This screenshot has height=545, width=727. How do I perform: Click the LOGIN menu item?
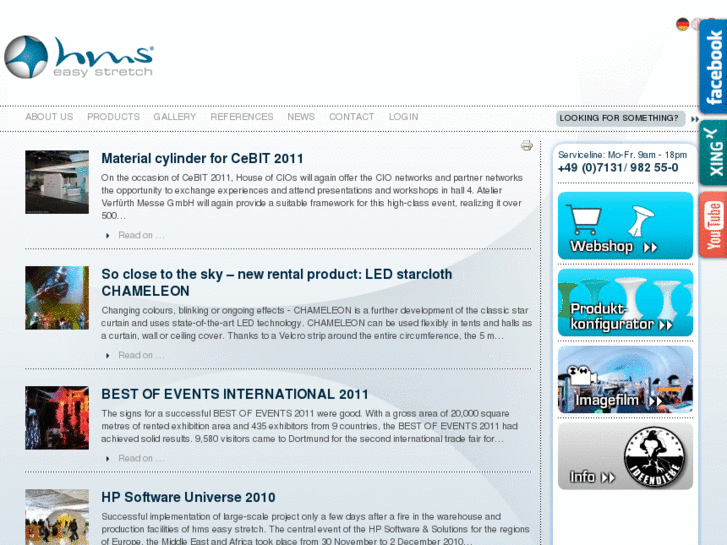point(403,117)
